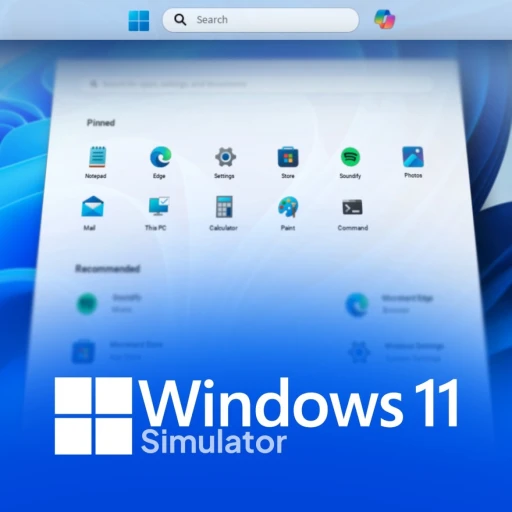Open the pinned Settings gear
512x512 pixels.
tap(225, 162)
